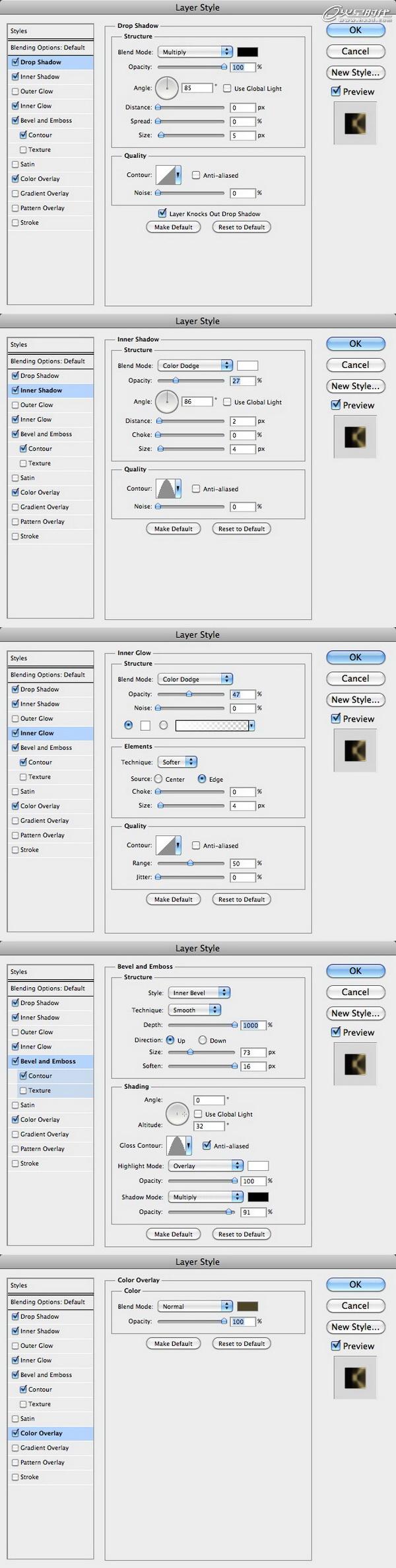The image size is (396, 1568).
Task: Open the Shadow Mode dropdown showing Multiply
Action: 206,1197
